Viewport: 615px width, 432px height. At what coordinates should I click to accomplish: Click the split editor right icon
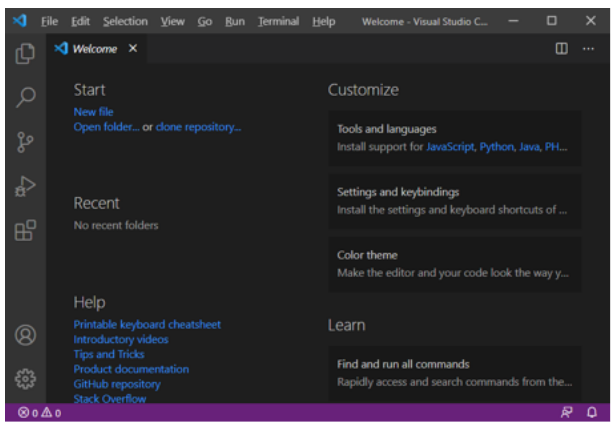[561, 49]
